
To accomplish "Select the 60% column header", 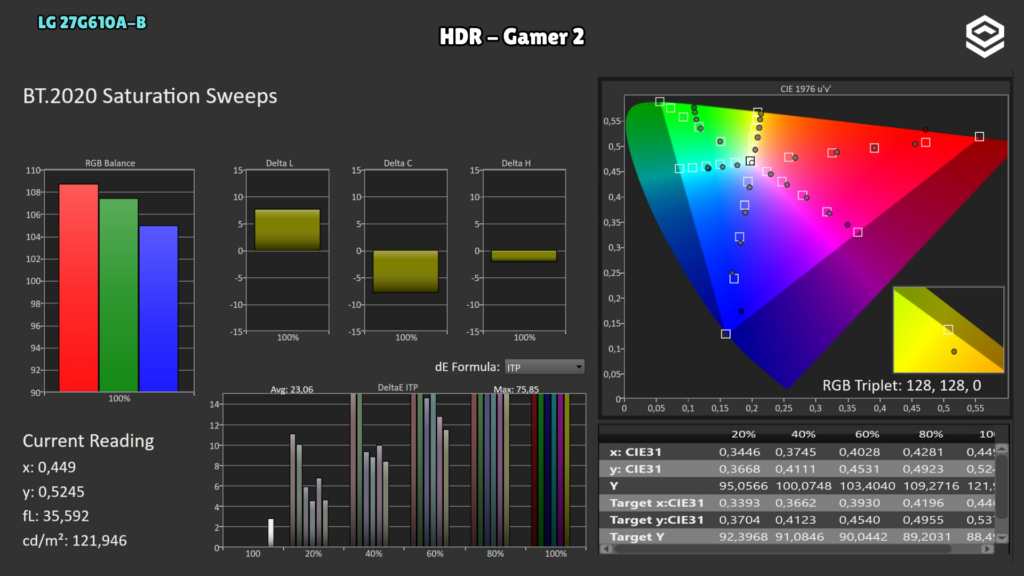I will [867, 434].
